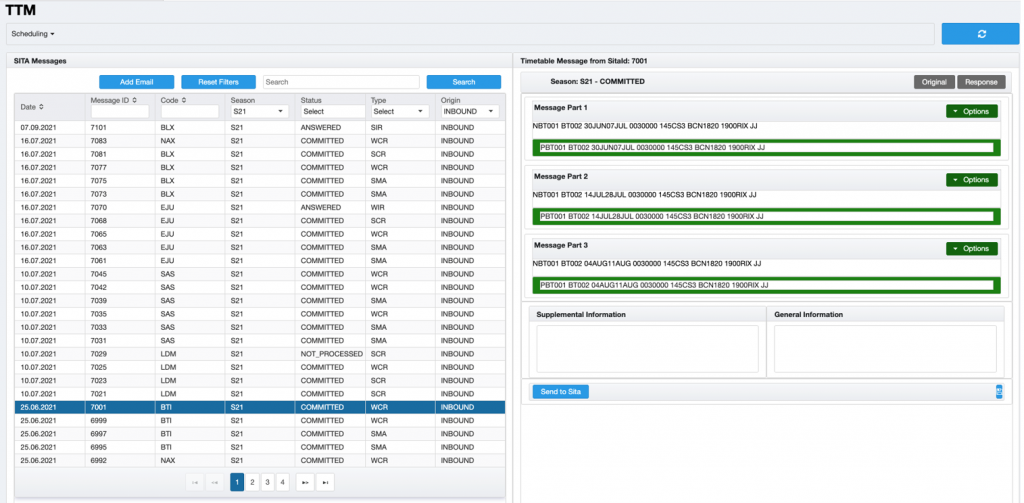Click the Add Email button
Viewport: 1024px width, 503px height.
(x=136, y=82)
